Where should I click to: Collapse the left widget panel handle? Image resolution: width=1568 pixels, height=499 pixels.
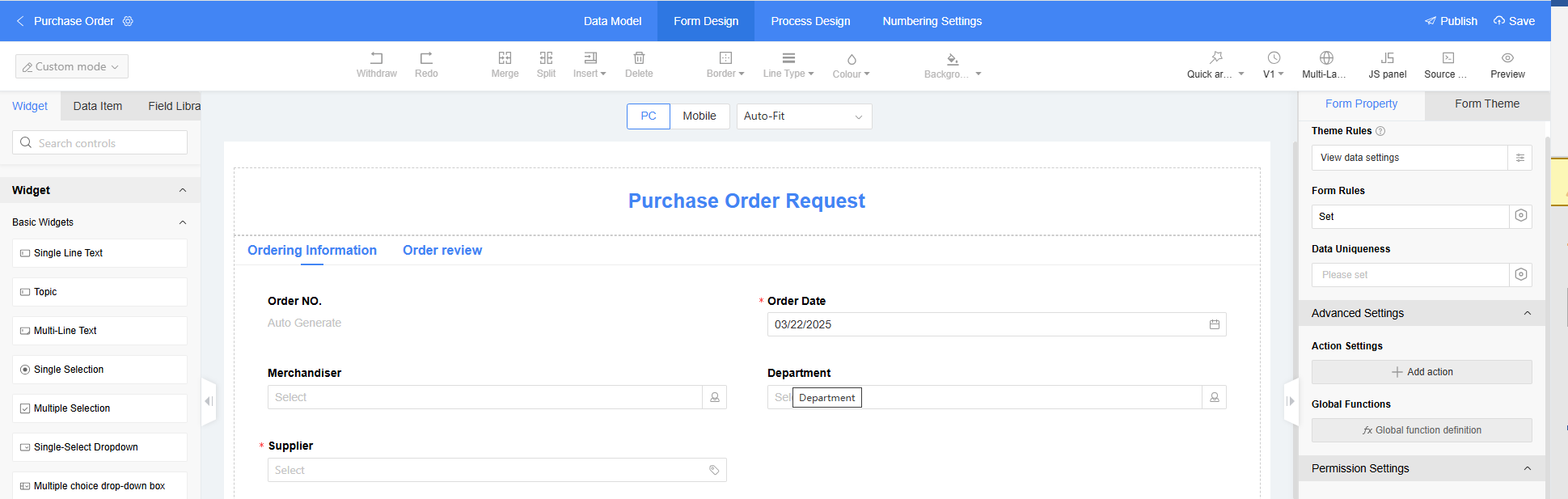[209, 401]
